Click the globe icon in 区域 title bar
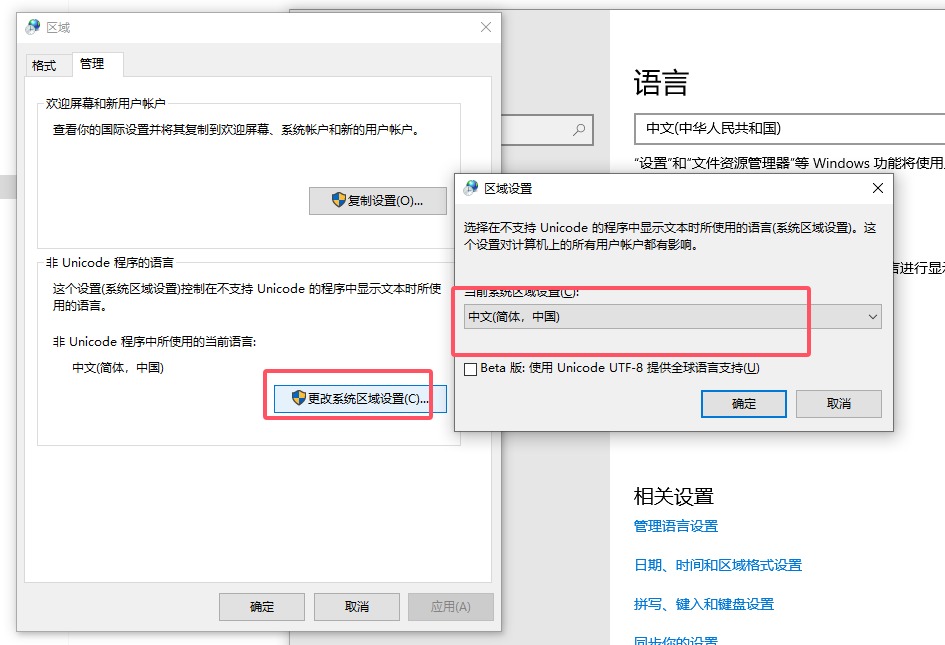This screenshot has height=645, width=945. pos(33,27)
